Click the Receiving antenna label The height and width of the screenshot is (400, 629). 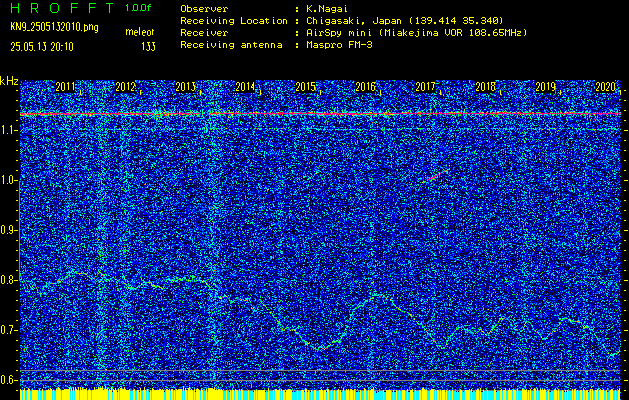tap(231, 45)
